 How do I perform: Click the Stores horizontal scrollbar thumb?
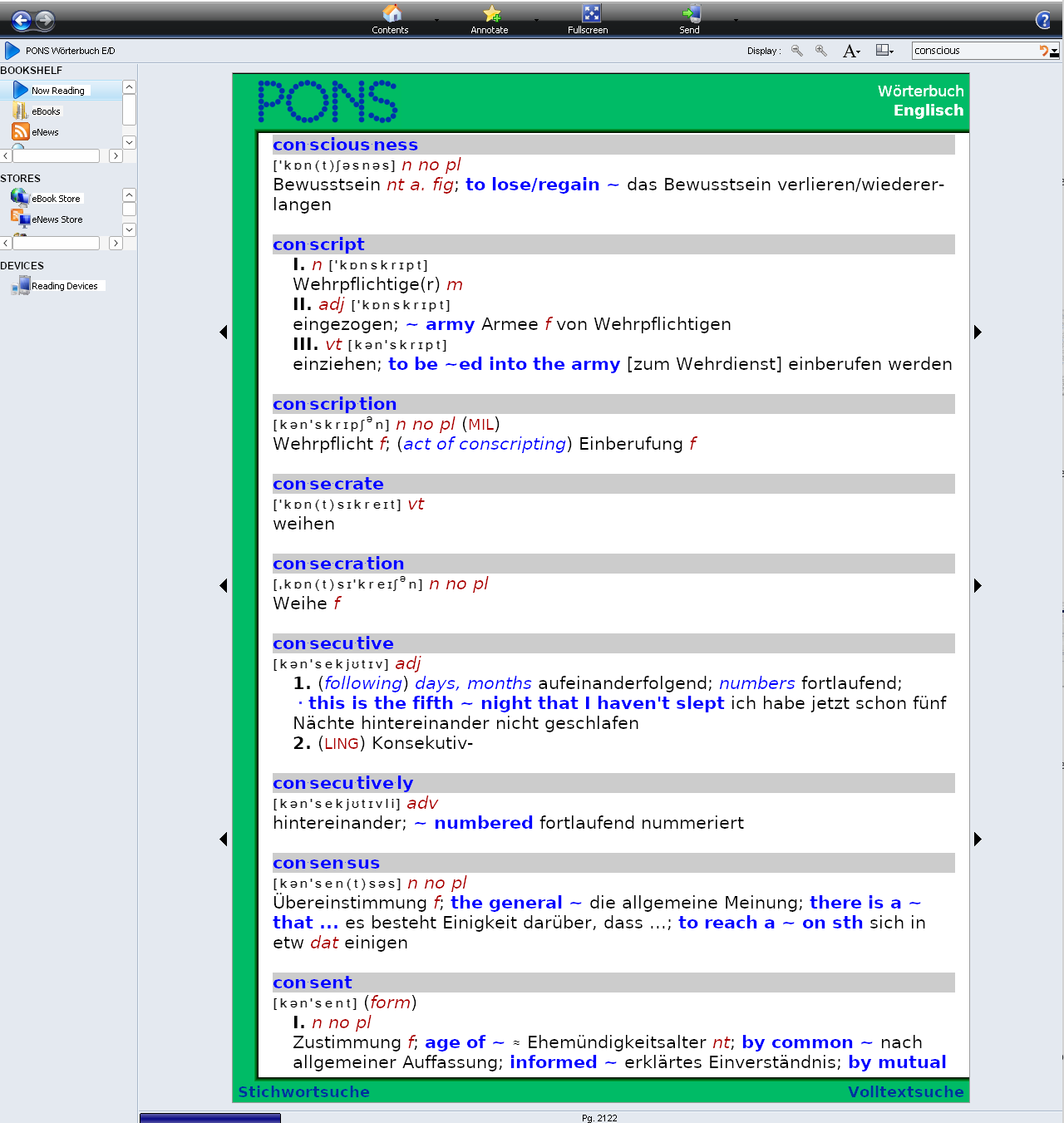pyautogui.click(x=56, y=244)
